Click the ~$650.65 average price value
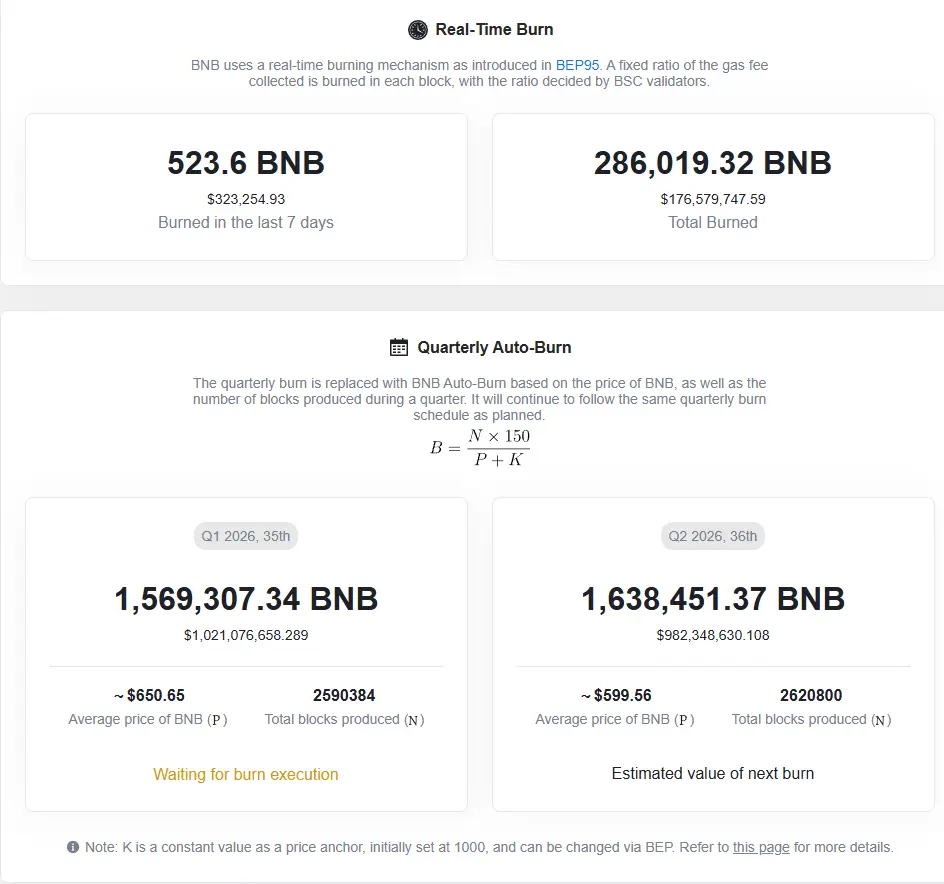This screenshot has width=944, height=884. pyautogui.click(x=148, y=695)
